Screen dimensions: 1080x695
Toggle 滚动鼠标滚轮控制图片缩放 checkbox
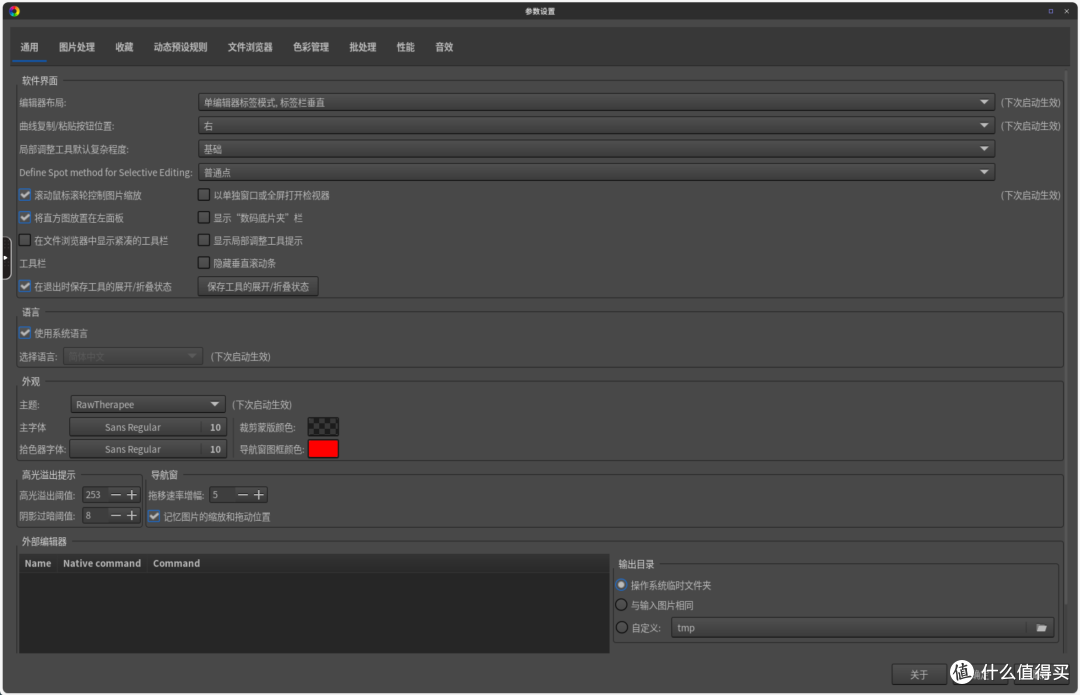coord(25,195)
